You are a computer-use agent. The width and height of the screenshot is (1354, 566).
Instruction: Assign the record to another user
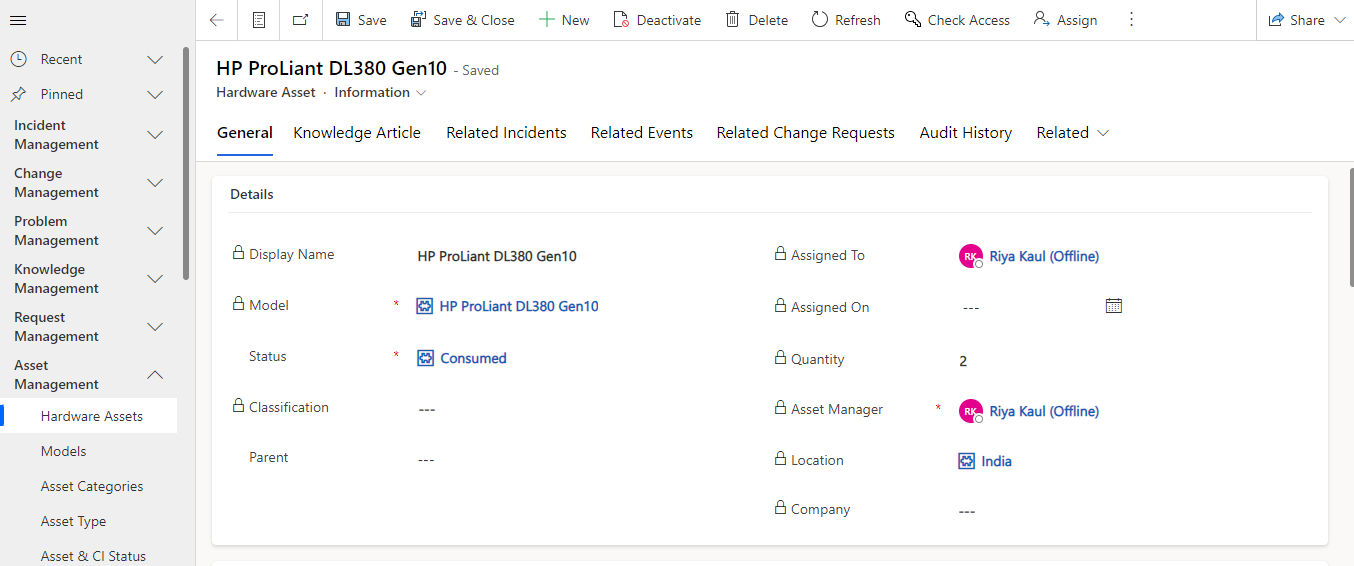click(1065, 20)
